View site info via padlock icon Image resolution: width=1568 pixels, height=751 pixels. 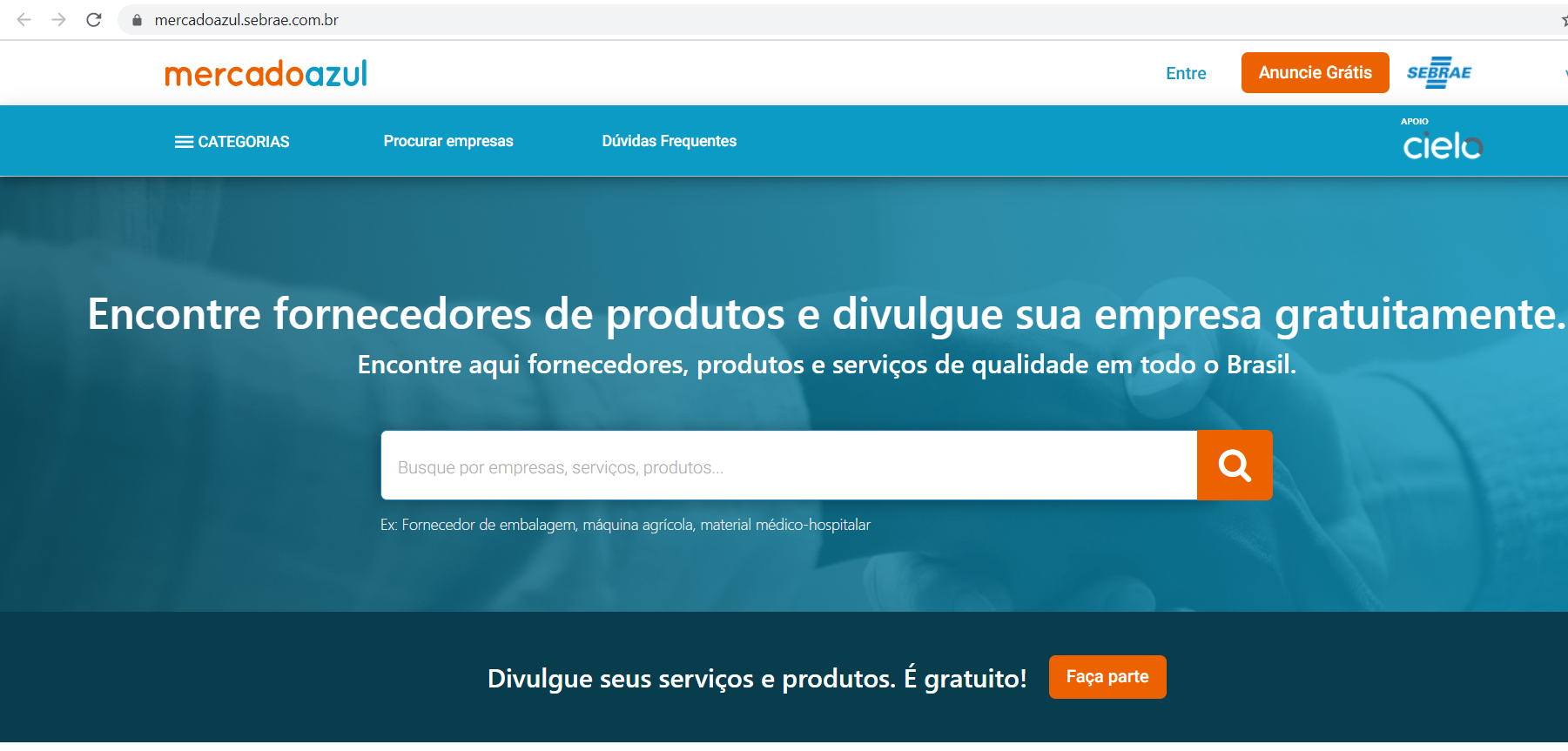tap(137, 20)
